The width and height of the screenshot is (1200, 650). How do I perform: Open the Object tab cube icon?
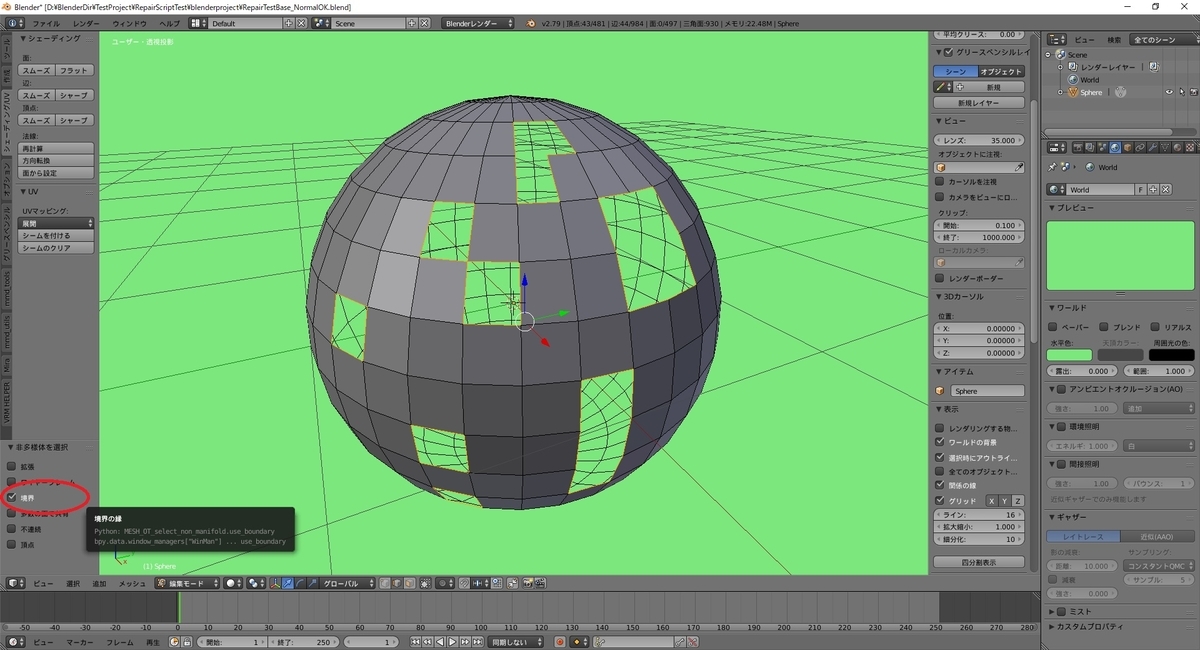(1128, 148)
